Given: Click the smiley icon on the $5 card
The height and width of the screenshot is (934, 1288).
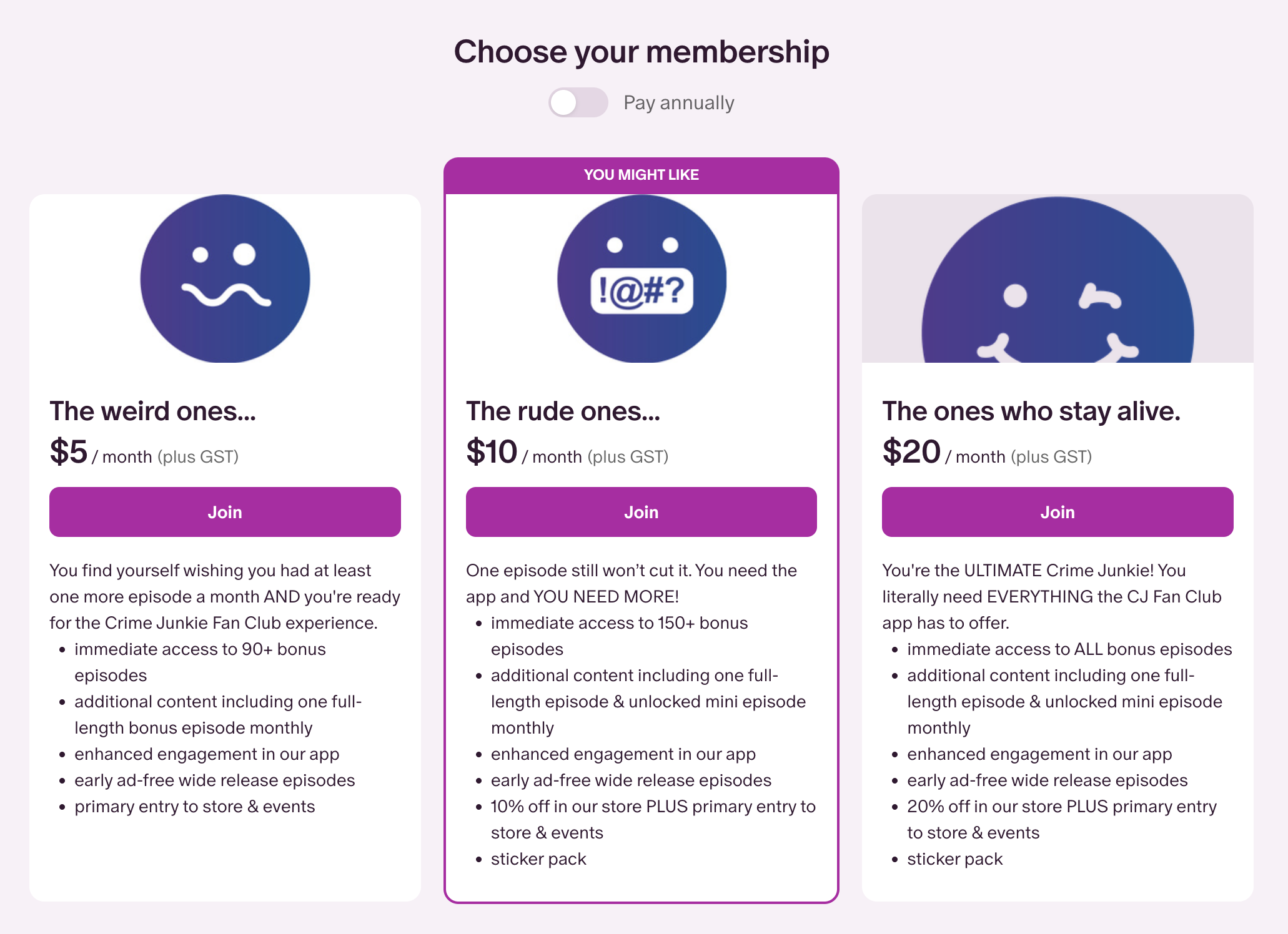Looking at the screenshot, I should (226, 280).
